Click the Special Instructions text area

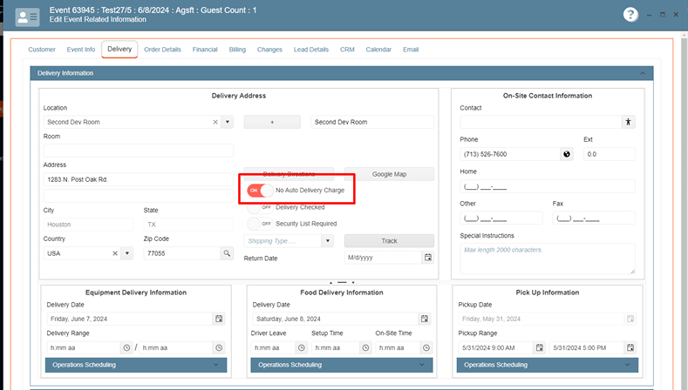click(x=547, y=259)
